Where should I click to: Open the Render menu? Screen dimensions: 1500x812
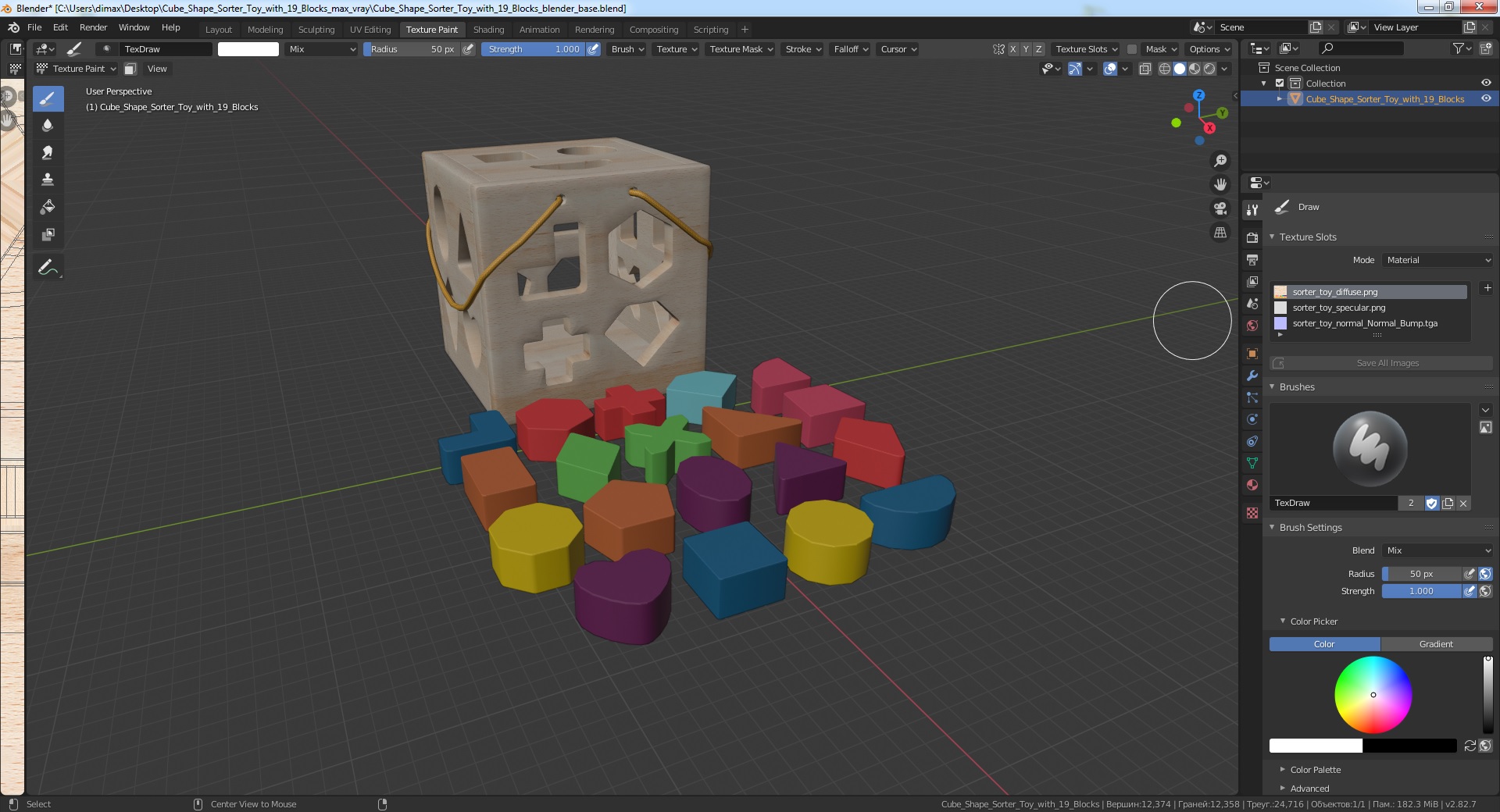point(93,27)
